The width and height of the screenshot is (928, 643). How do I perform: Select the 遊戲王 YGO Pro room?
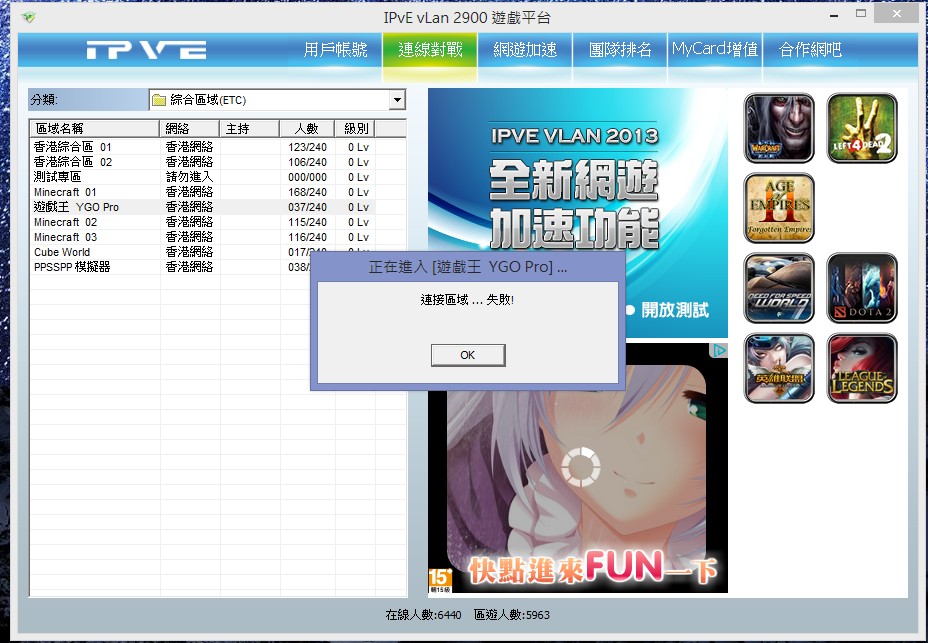click(202, 207)
